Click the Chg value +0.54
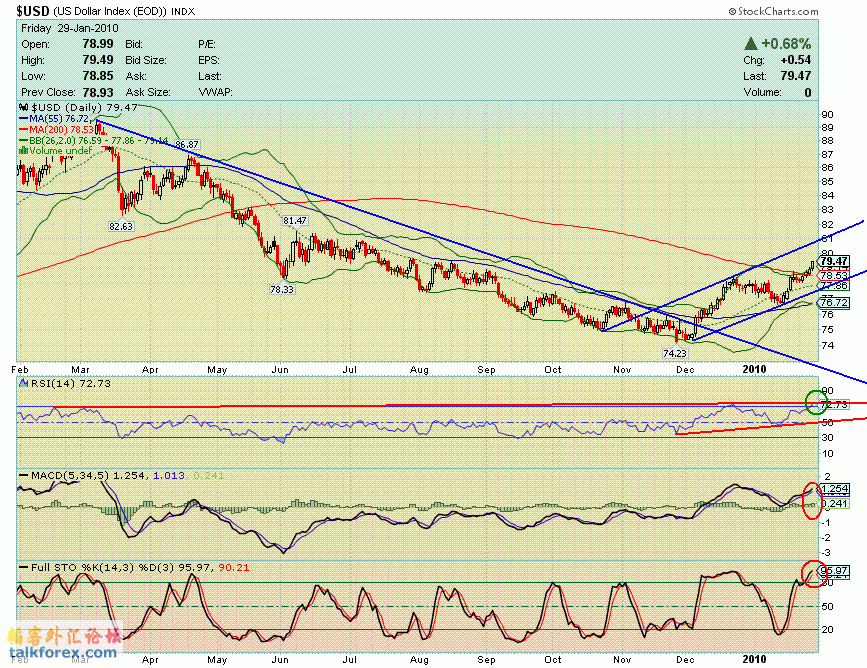 coord(796,60)
